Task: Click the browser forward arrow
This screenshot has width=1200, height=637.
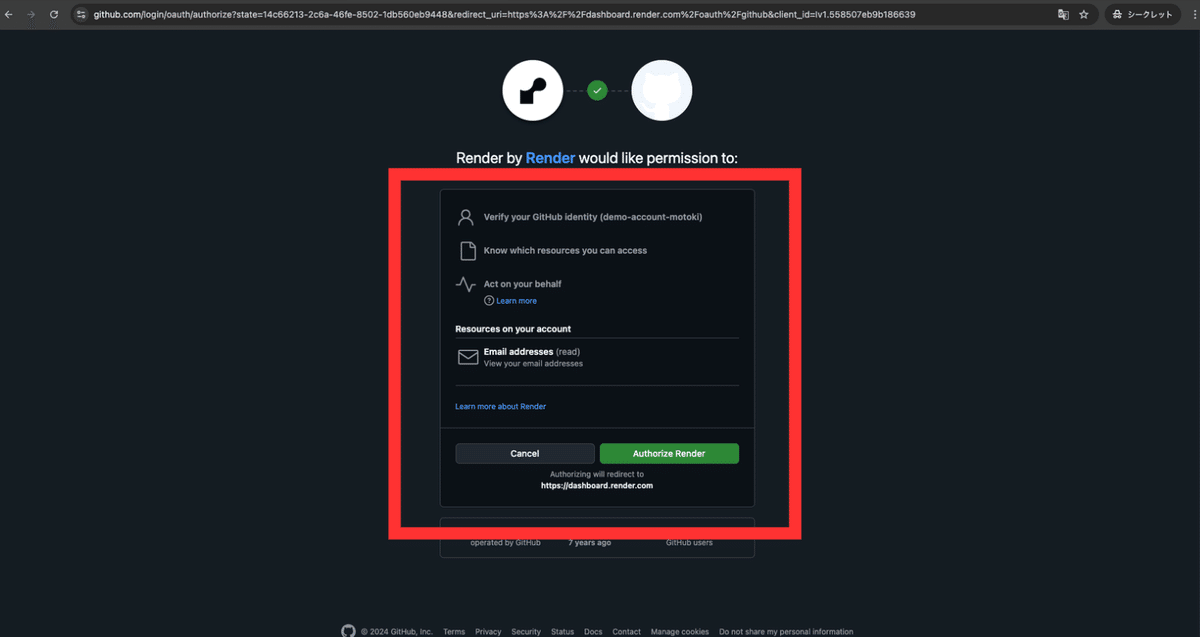Action: (32, 15)
